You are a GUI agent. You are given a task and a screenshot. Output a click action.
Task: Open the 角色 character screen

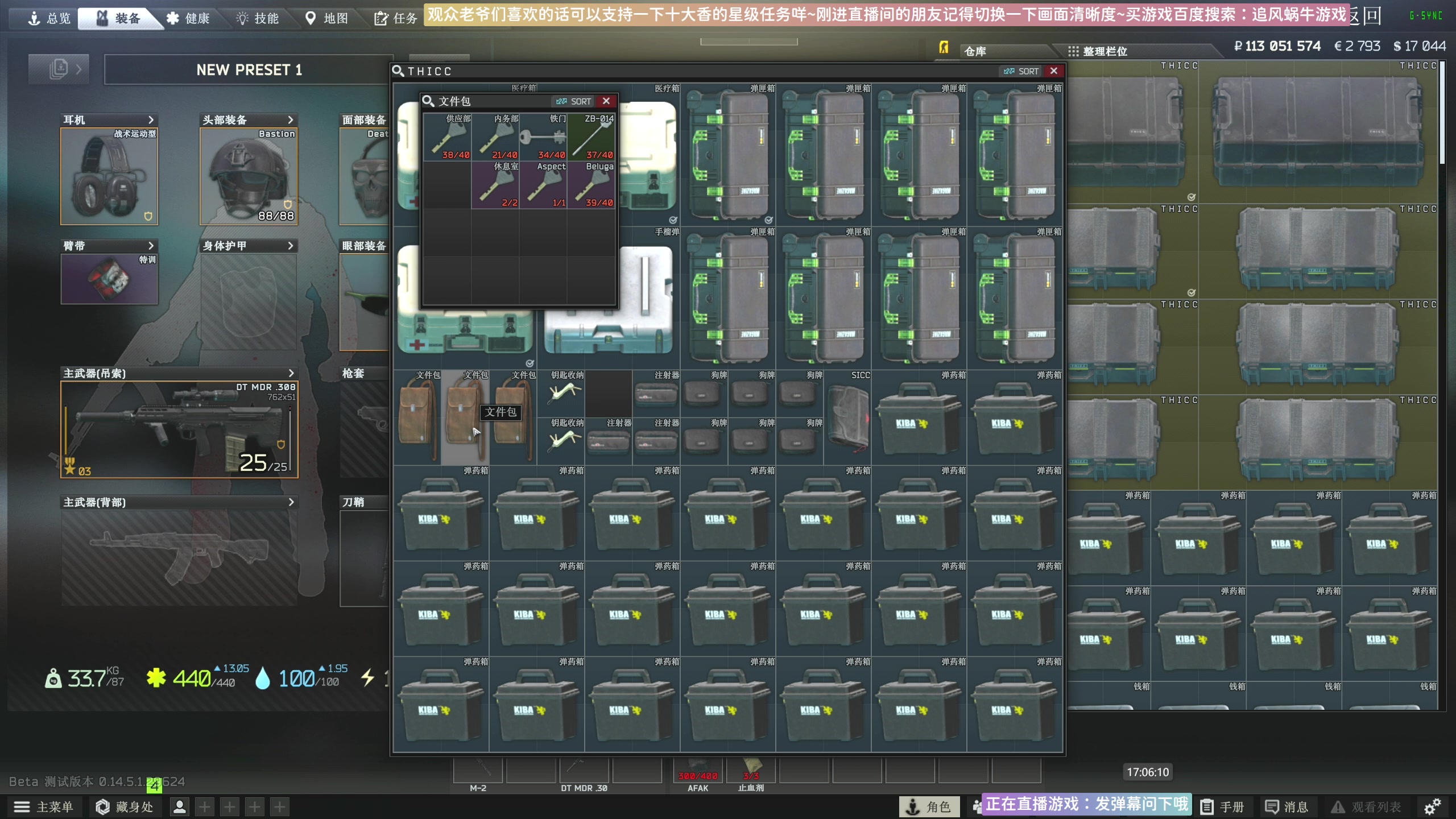(x=929, y=806)
